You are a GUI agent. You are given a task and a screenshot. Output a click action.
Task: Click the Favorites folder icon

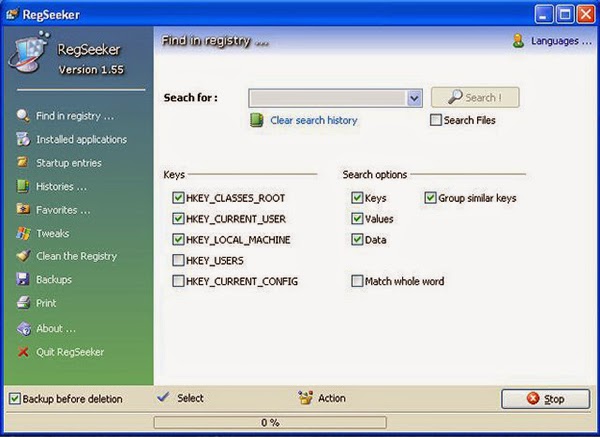23,210
